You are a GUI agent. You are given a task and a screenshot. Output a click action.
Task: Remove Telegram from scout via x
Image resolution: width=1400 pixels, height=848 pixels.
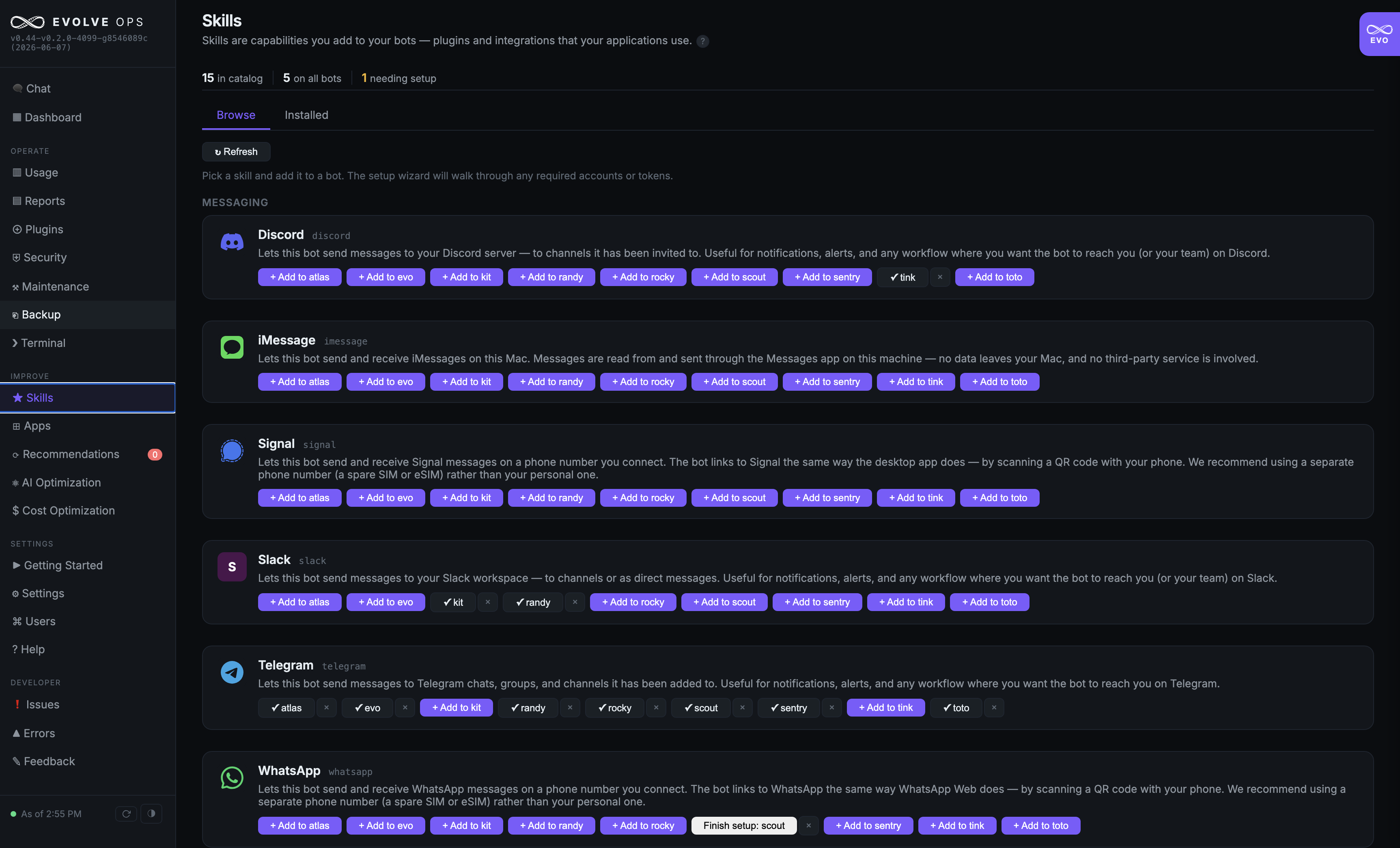(743, 708)
